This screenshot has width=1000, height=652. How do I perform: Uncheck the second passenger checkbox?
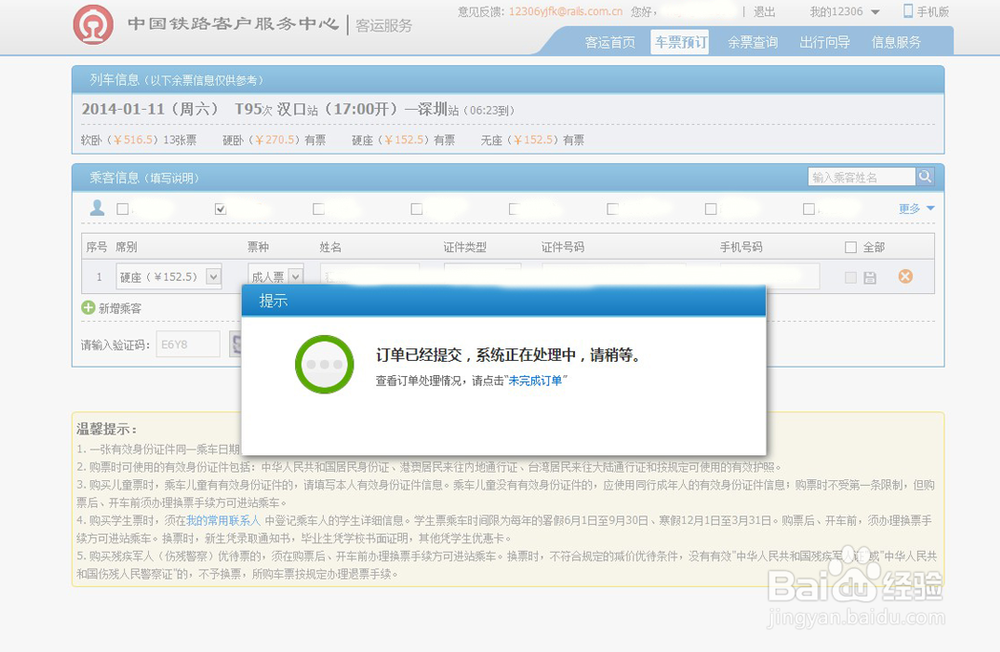(x=219, y=209)
